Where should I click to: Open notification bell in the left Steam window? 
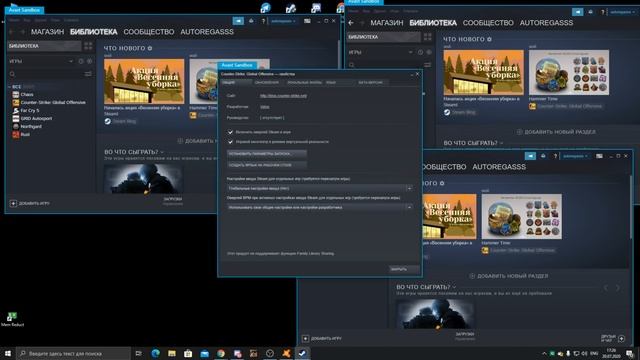(x=251, y=21)
